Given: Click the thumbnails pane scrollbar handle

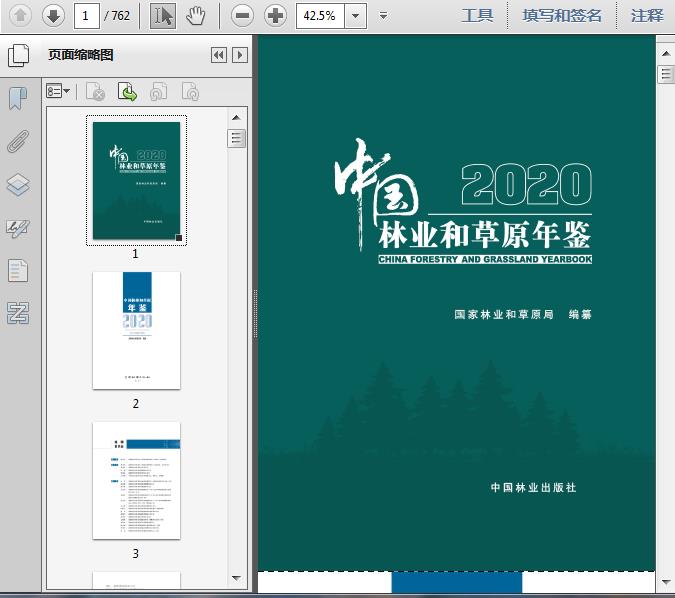Looking at the screenshot, I should (236, 138).
